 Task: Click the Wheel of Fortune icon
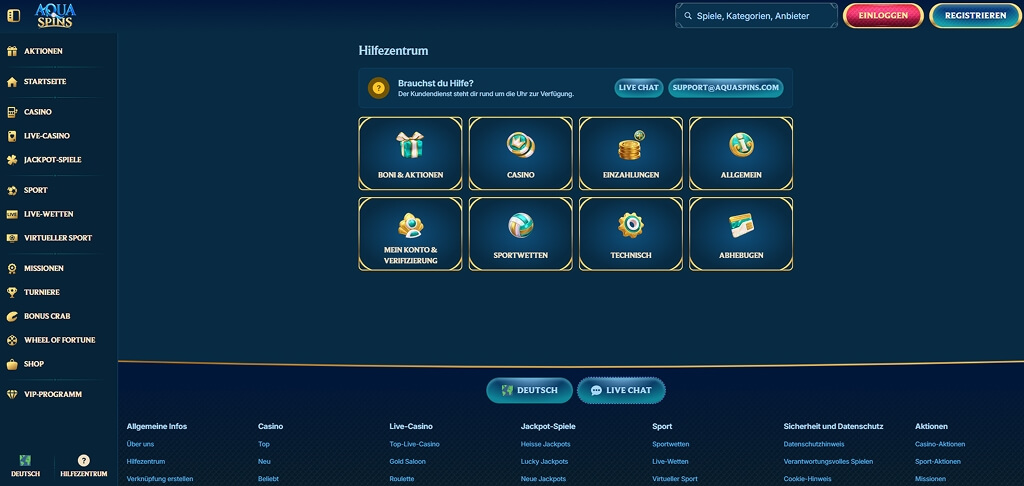[x=12, y=340]
